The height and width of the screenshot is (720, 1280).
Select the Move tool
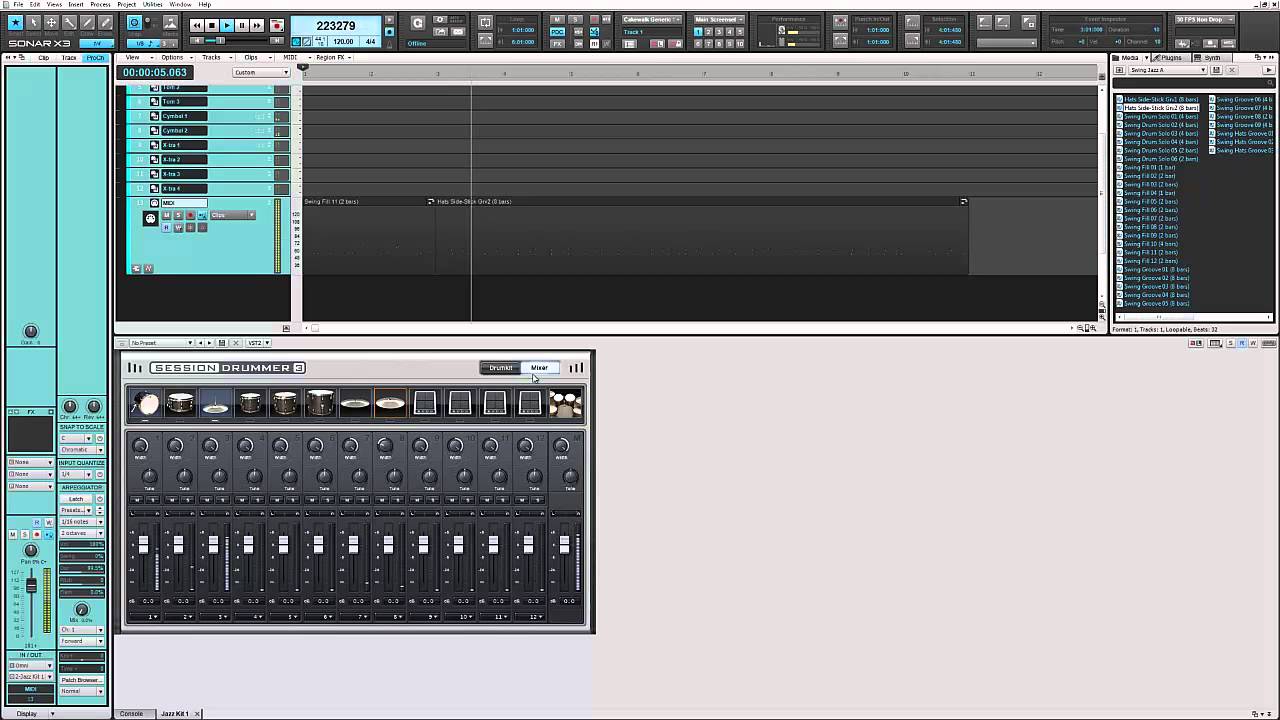51,22
